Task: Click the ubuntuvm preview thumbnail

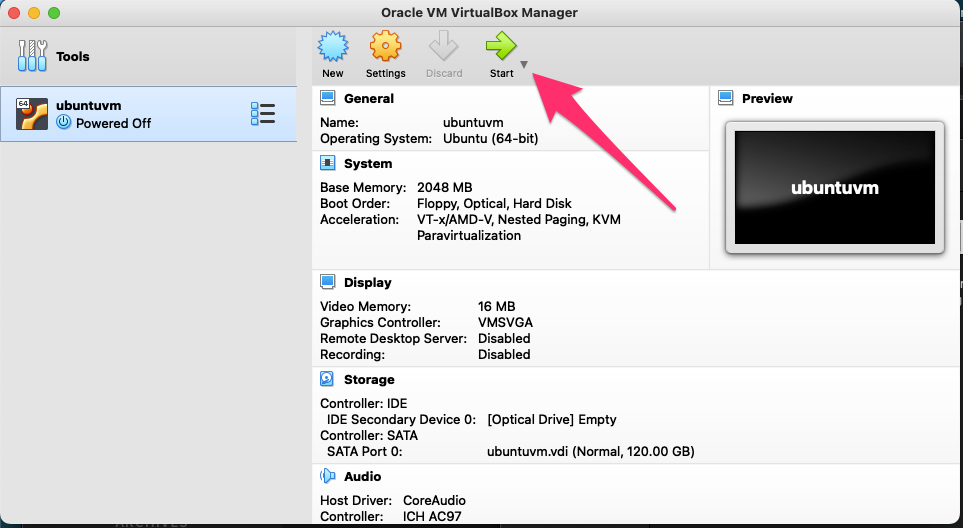Action: point(834,188)
